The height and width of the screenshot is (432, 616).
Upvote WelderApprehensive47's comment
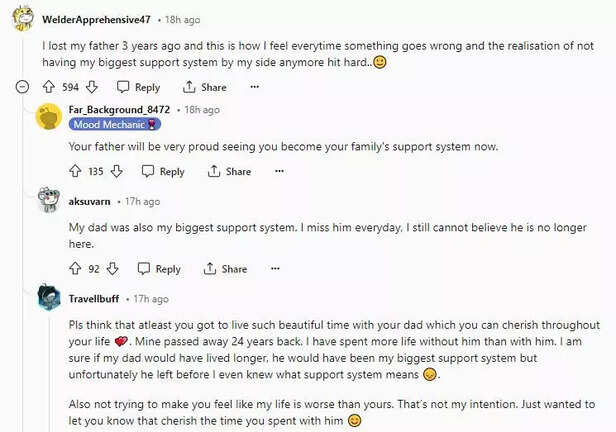coord(50,87)
